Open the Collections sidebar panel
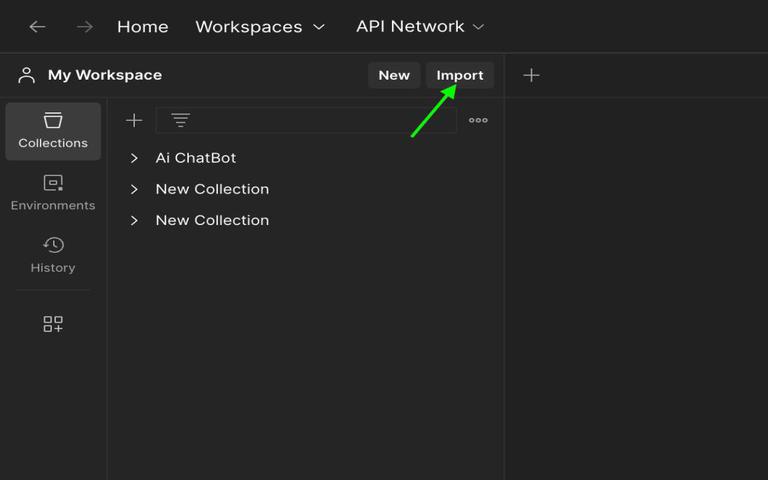Screen dimensions: 768x480 (x=53, y=131)
